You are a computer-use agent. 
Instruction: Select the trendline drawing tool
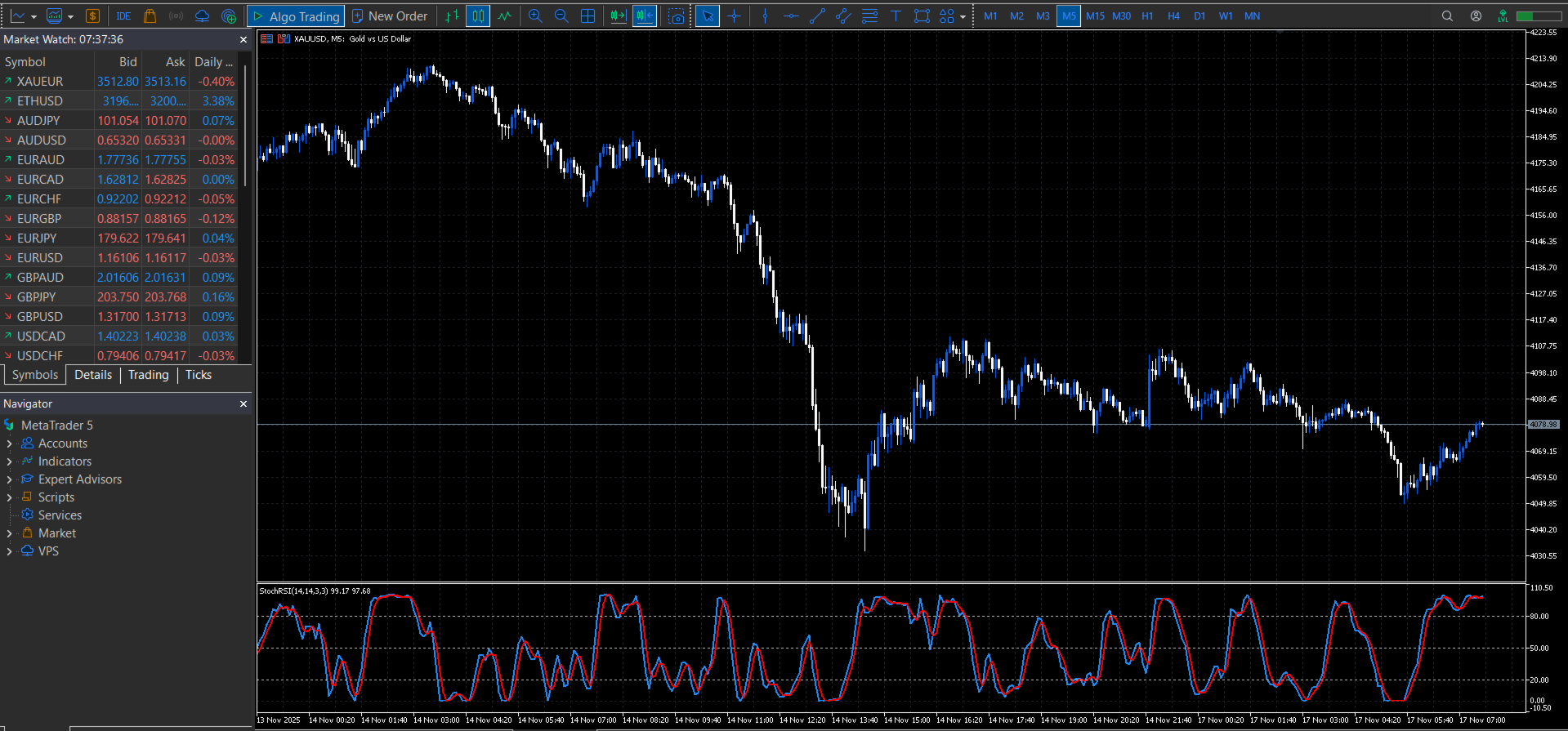pyautogui.click(x=817, y=16)
